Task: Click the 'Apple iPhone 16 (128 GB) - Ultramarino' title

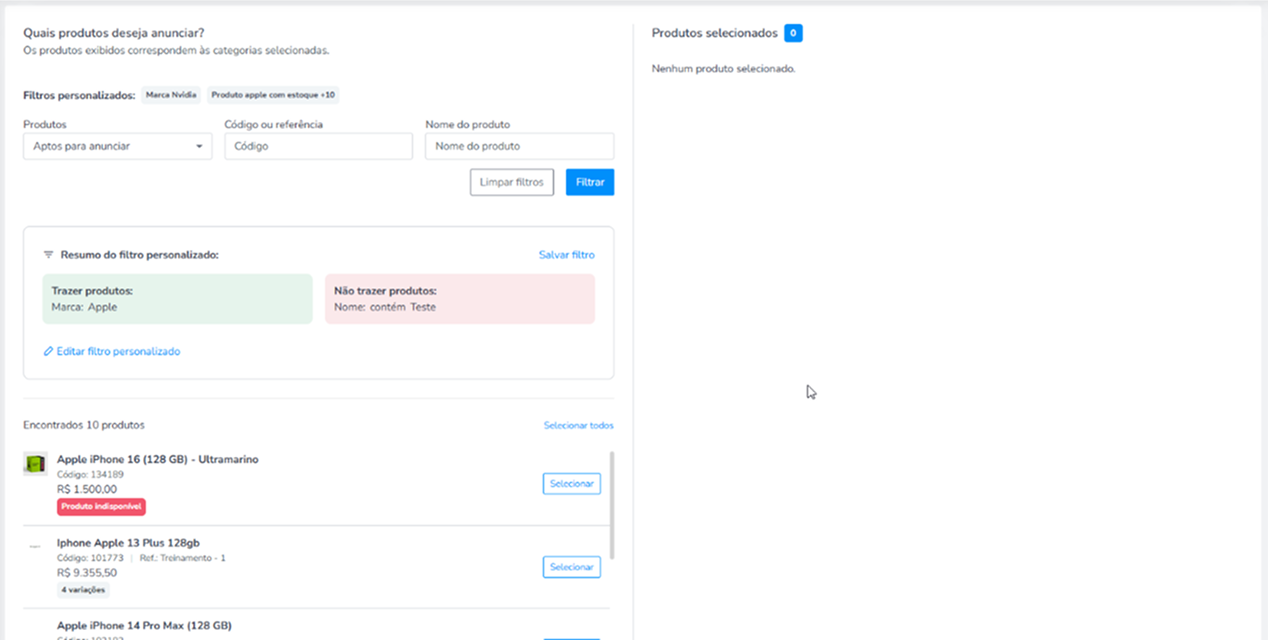Action: (158, 460)
